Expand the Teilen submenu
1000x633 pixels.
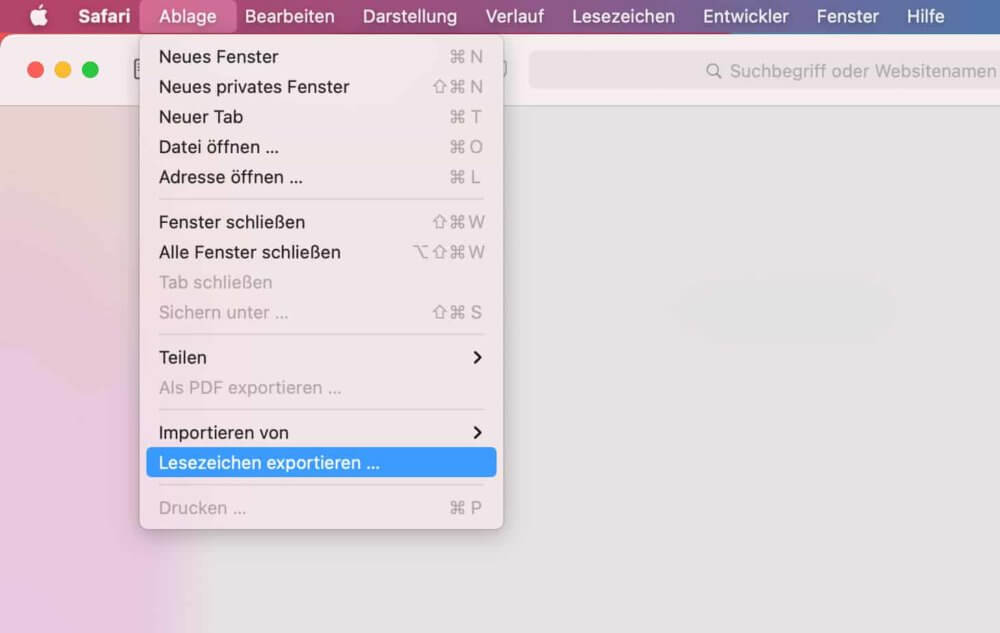pyautogui.click(x=321, y=357)
